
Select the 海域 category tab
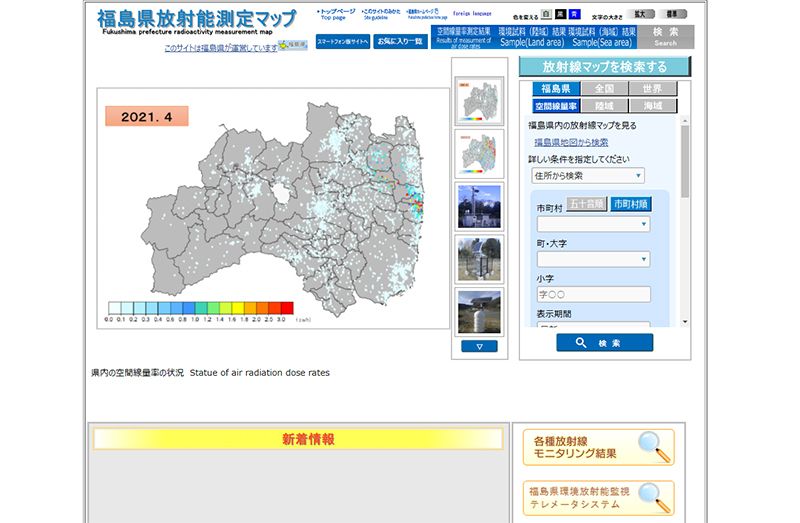(653, 106)
